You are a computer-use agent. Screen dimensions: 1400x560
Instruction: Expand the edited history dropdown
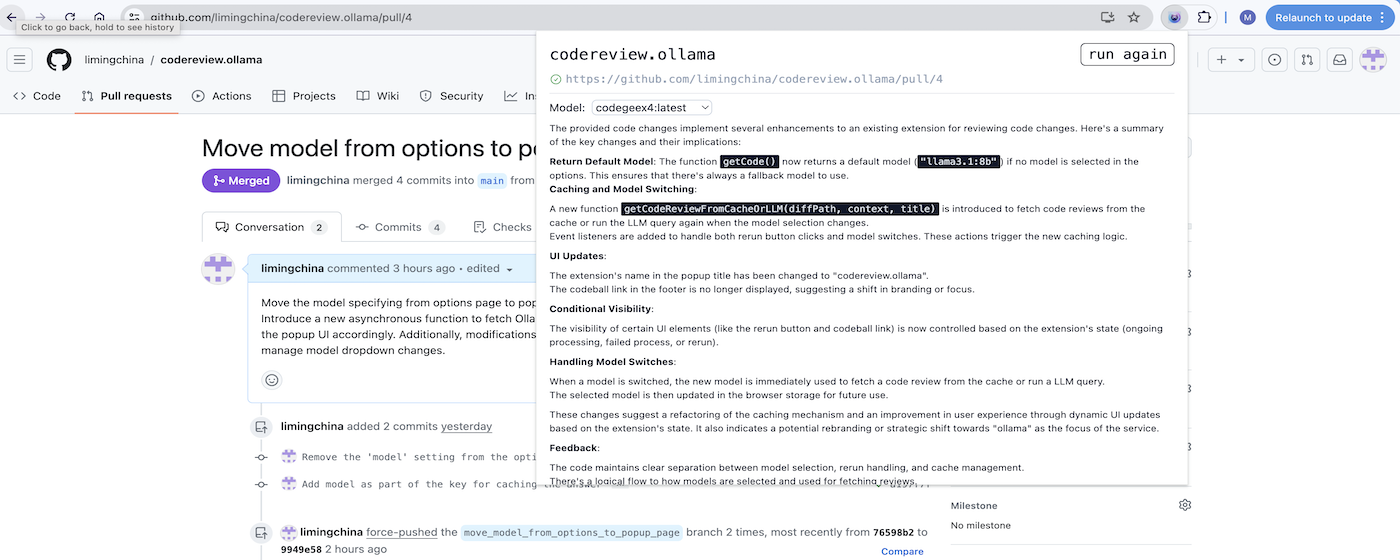pyautogui.click(x=489, y=269)
